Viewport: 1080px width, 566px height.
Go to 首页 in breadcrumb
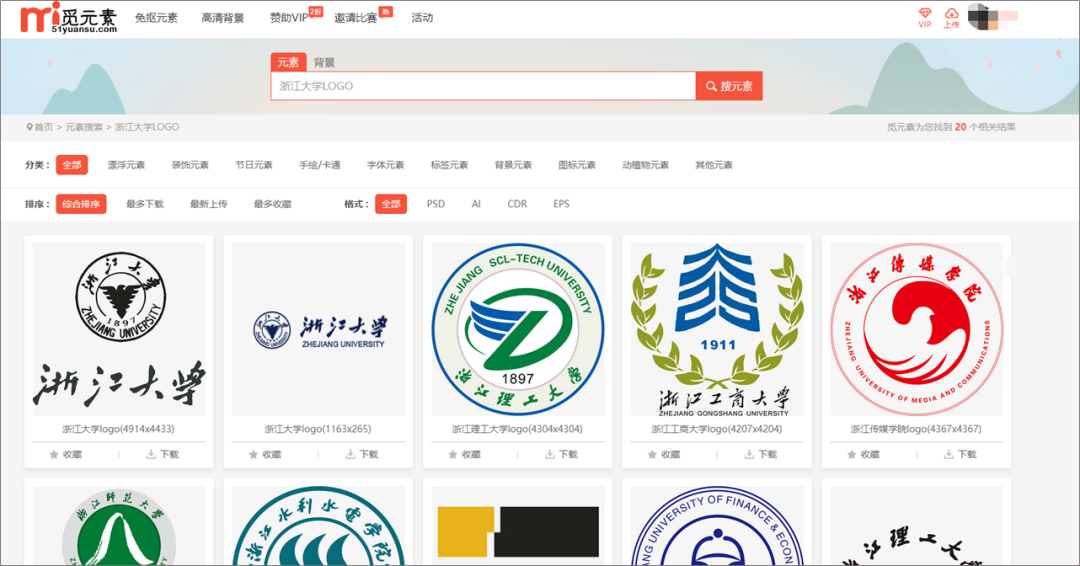(43, 127)
